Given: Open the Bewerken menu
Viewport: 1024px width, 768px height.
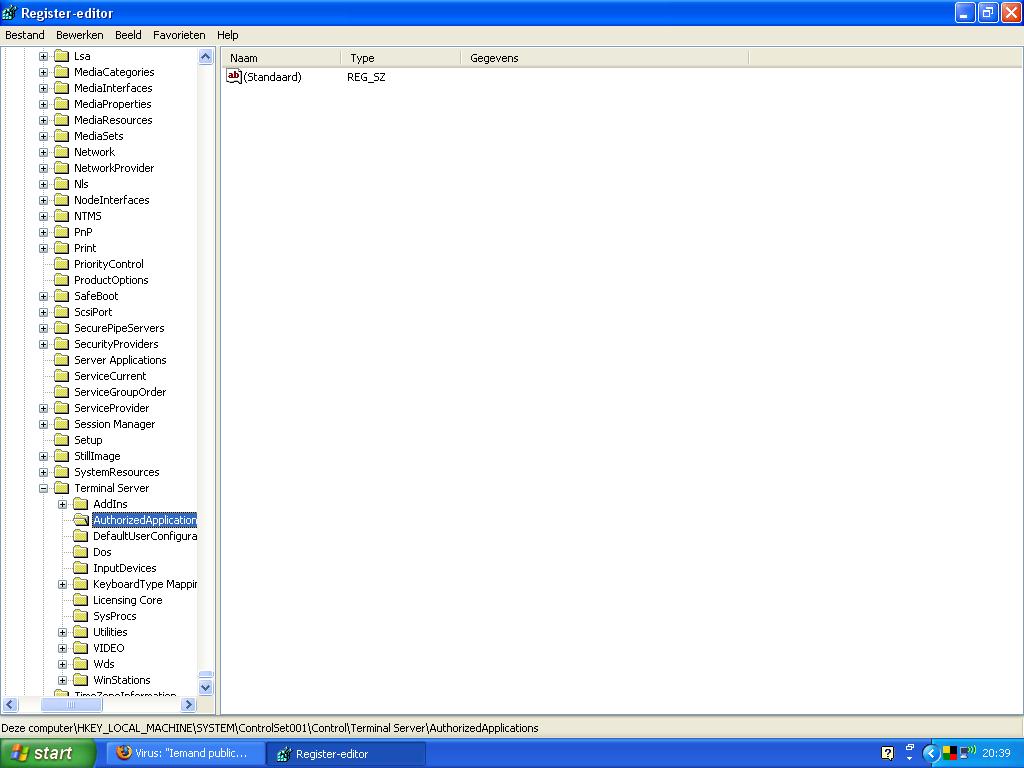Looking at the screenshot, I should point(80,35).
